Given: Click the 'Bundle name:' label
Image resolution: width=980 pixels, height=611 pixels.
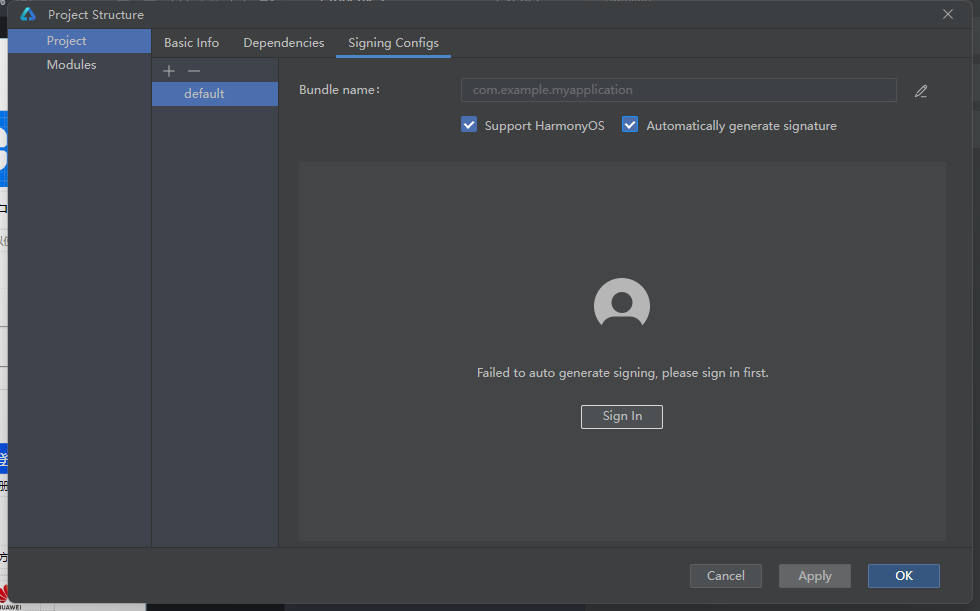Looking at the screenshot, I should (x=339, y=90).
